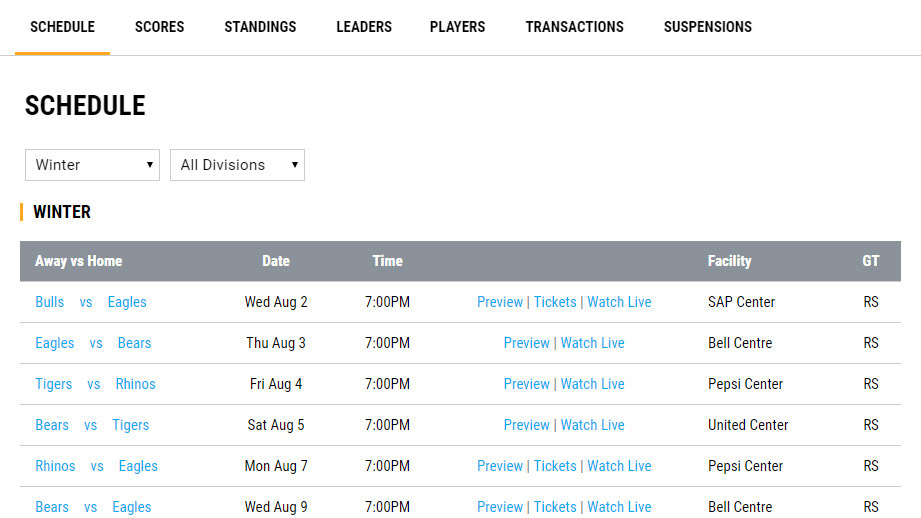Go to the Leaders tab
Screen dimensions: 921x518
click(364, 27)
